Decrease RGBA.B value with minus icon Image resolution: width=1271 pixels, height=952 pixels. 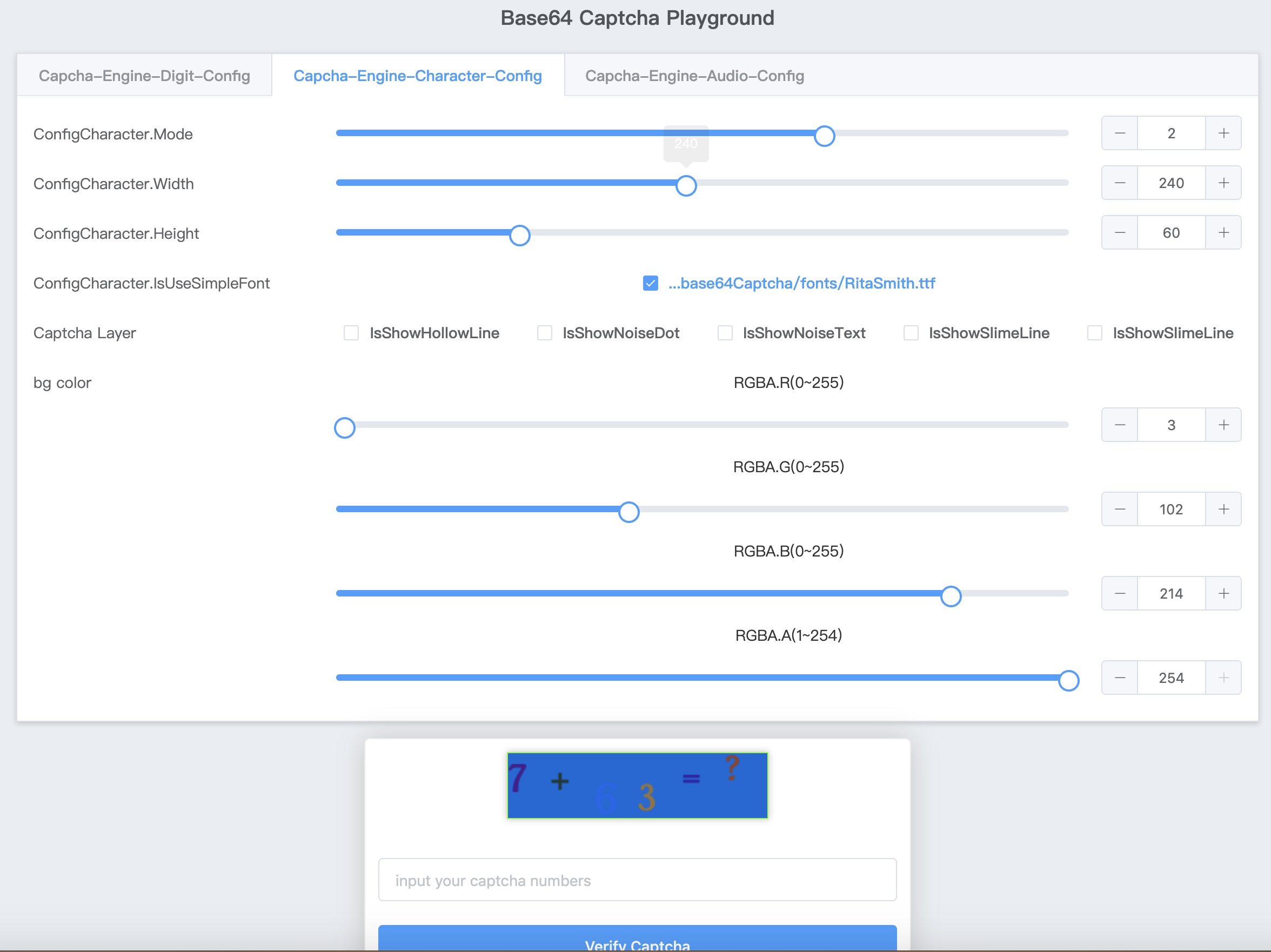click(x=1120, y=593)
